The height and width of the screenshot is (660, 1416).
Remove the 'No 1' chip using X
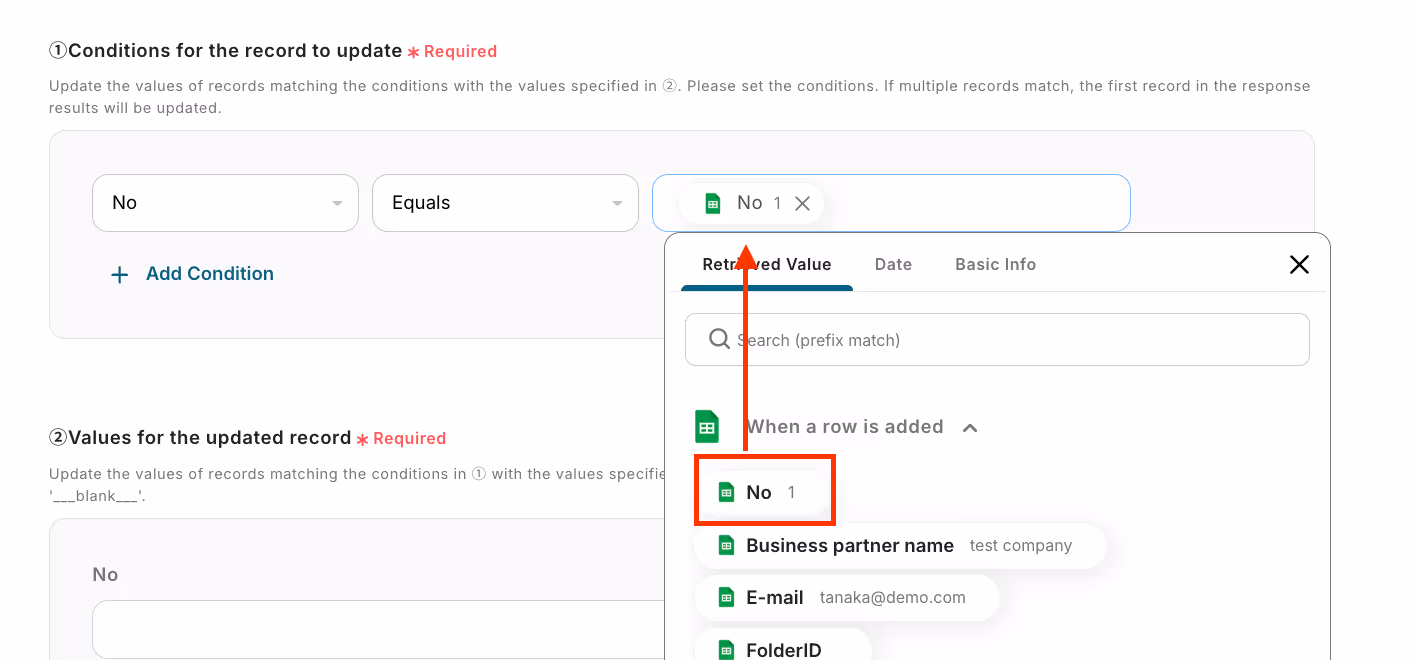point(802,203)
